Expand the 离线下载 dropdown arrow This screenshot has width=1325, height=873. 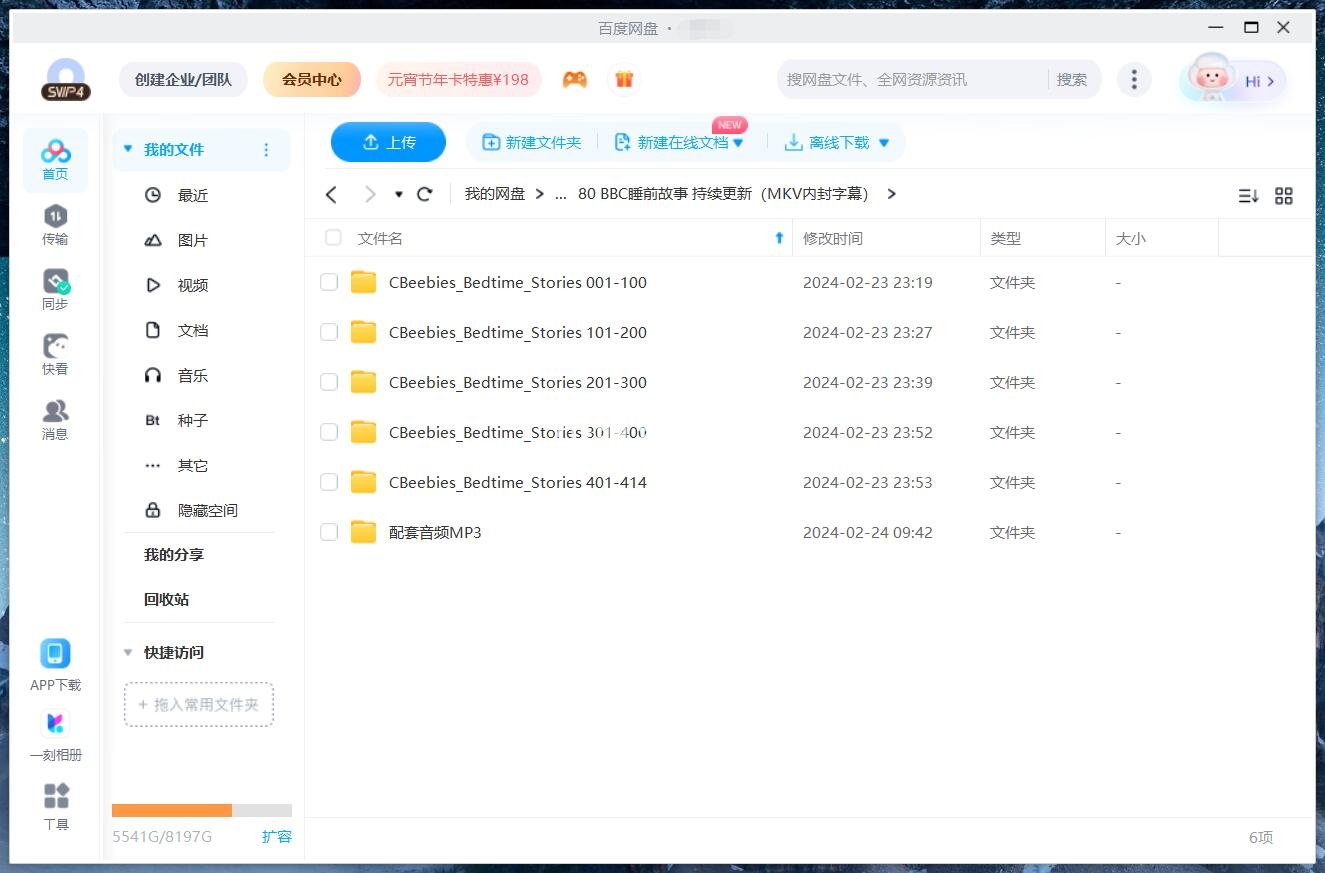coord(883,142)
